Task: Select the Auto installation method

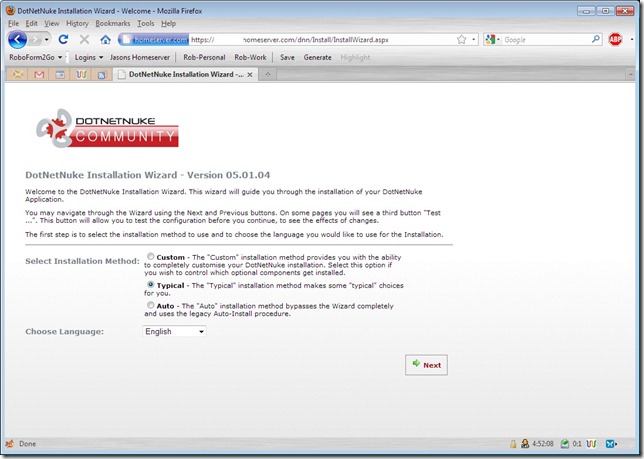Action: pos(151,305)
